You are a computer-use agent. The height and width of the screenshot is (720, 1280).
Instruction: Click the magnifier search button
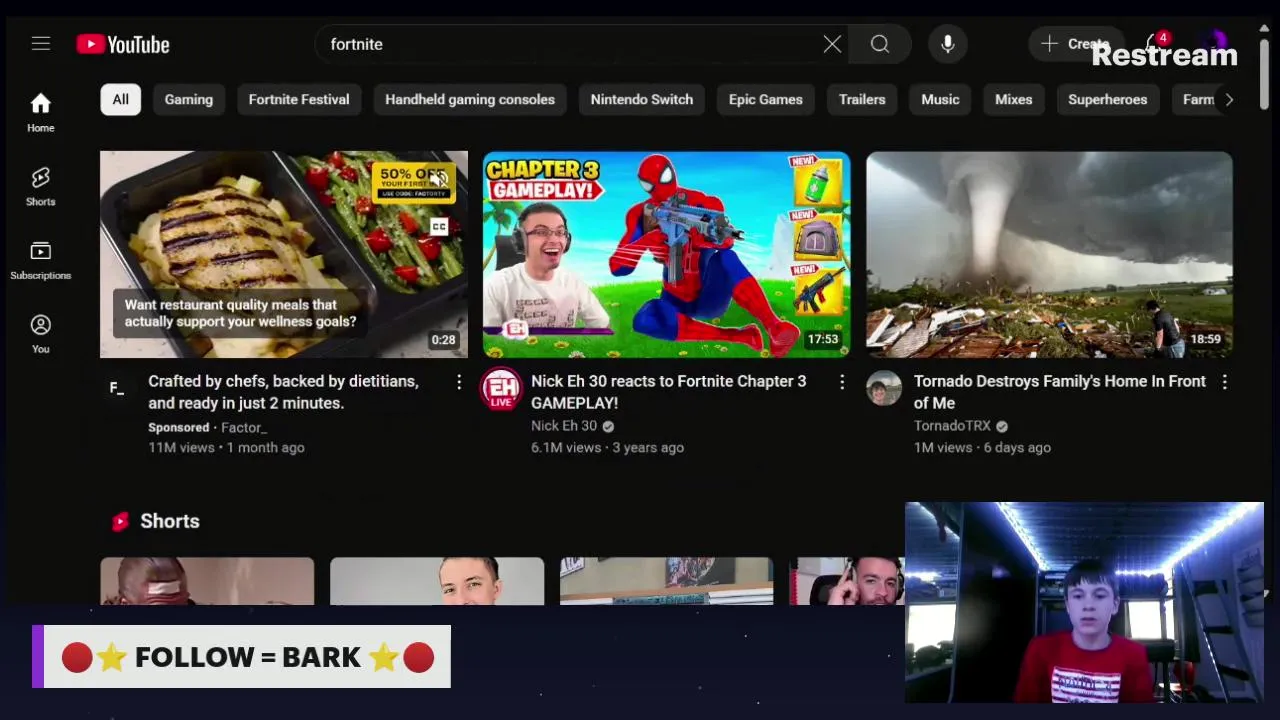click(880, 44)
